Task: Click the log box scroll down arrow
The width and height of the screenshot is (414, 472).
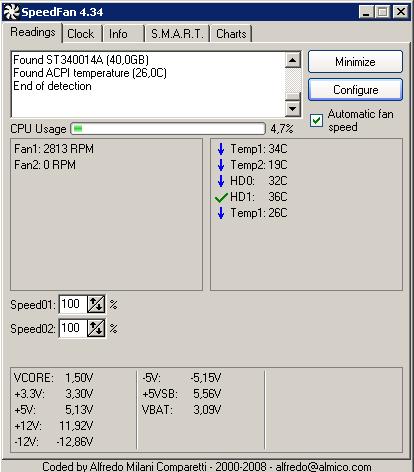Action: click(293, 108)
